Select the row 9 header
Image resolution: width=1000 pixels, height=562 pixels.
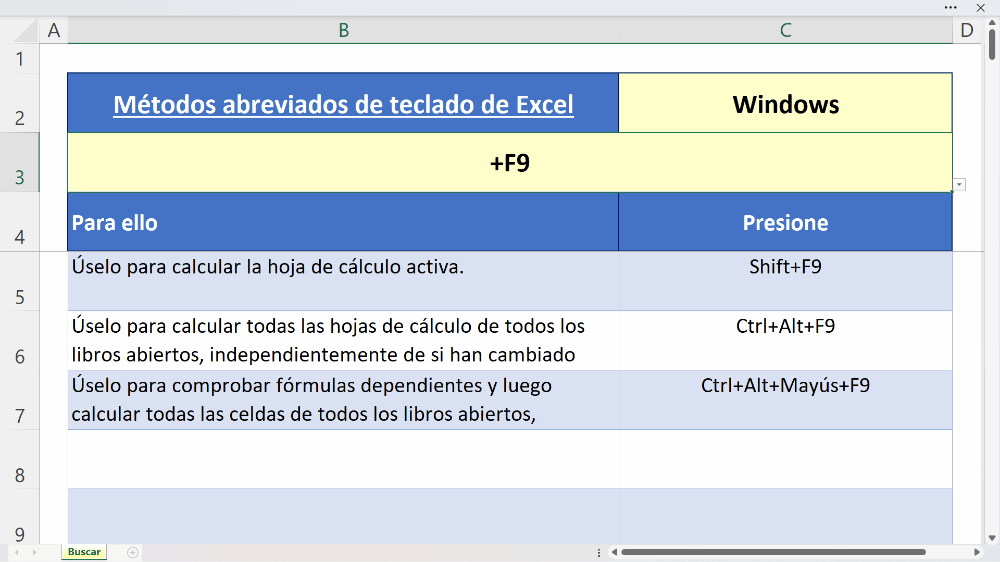click(20, 517)
